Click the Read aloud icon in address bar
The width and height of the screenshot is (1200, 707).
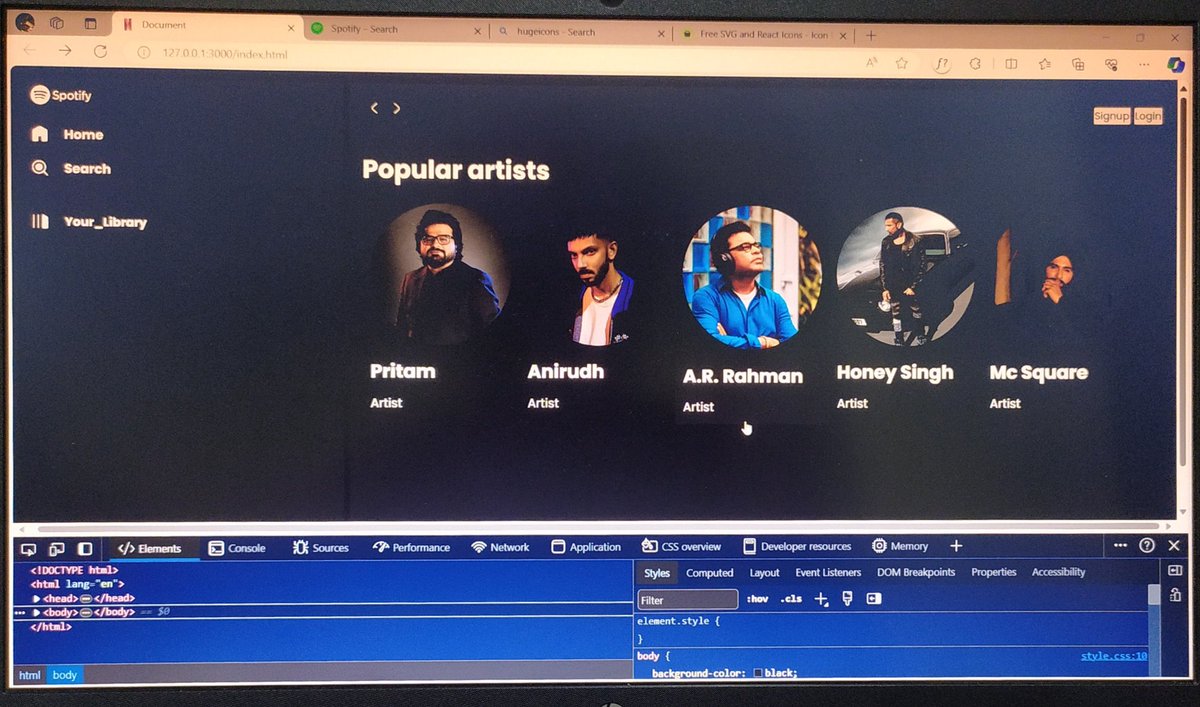pos(872,63)
